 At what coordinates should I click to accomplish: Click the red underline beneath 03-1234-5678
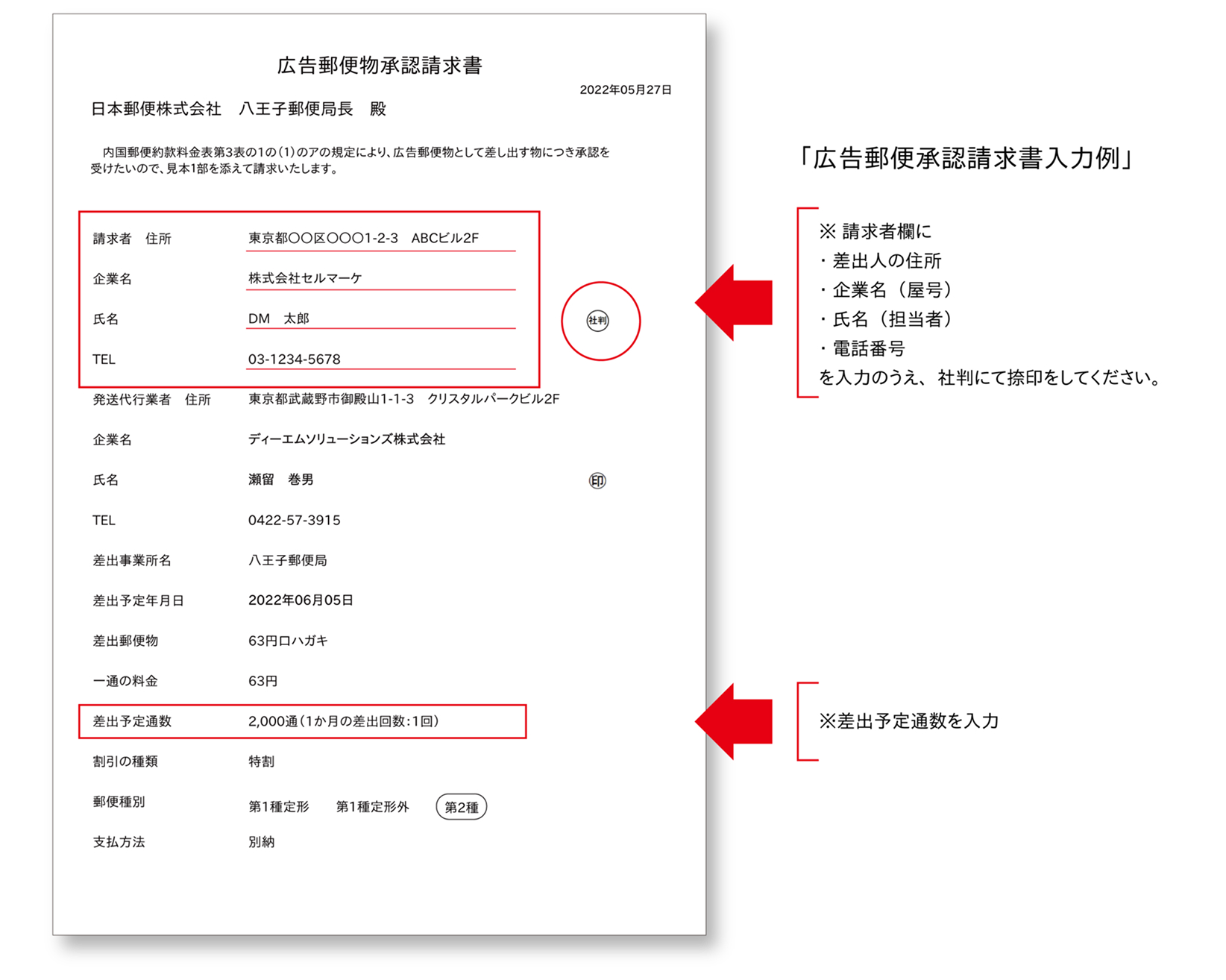tap(382, 369)
